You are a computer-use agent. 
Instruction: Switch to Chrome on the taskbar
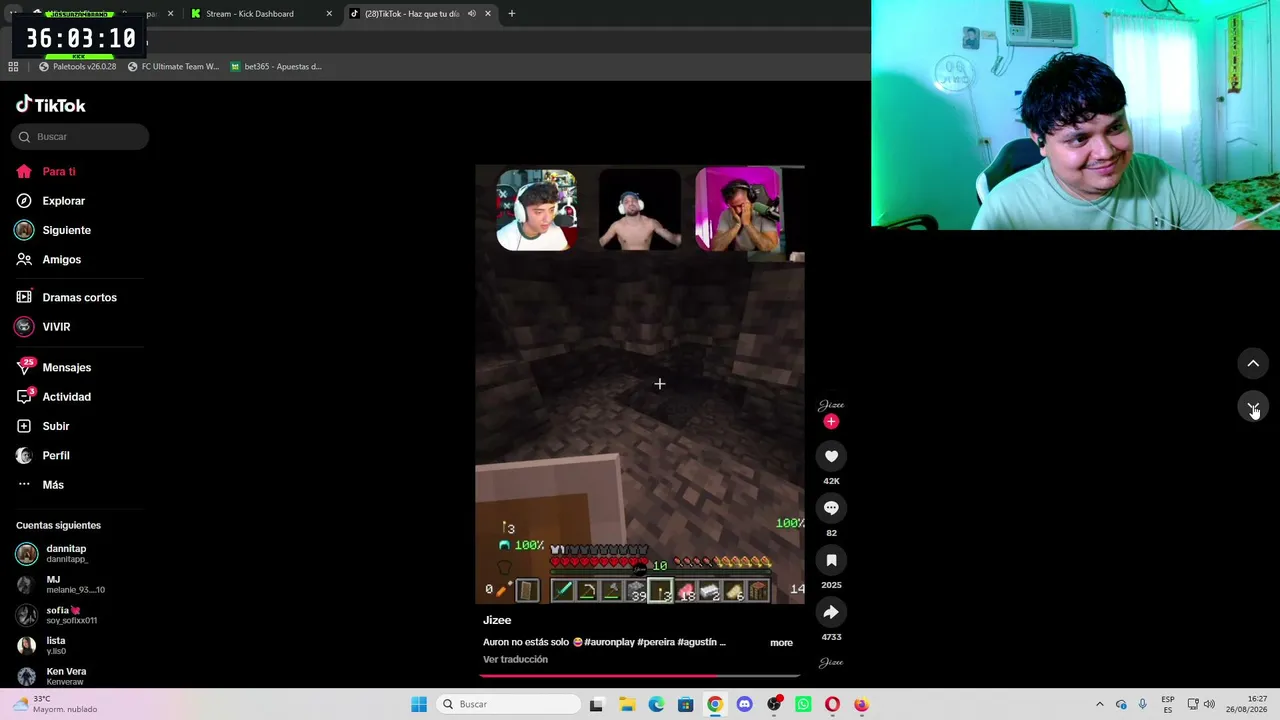pyautogui.click(x=715, y=705)
